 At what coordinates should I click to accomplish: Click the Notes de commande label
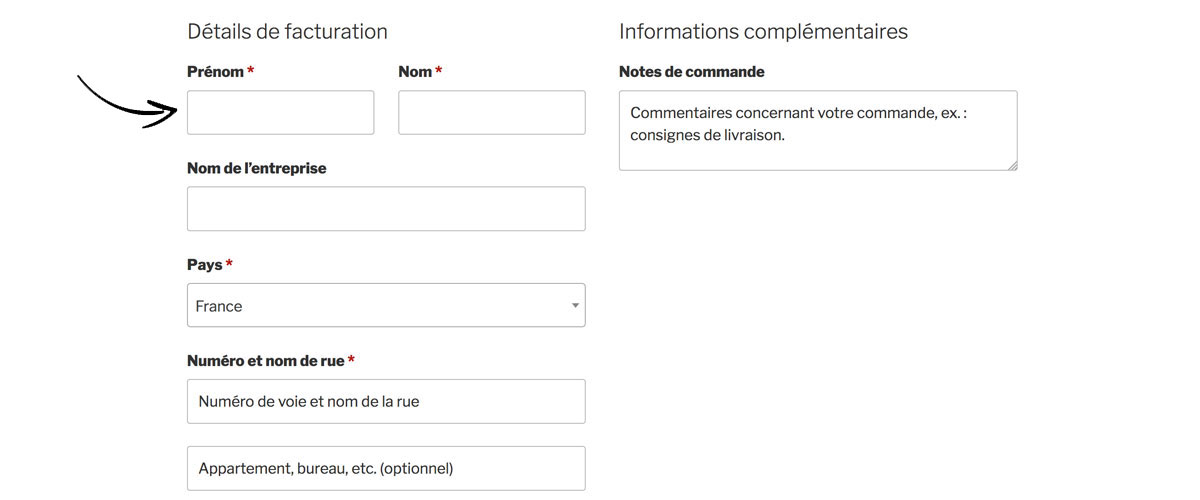pos(692,72)
